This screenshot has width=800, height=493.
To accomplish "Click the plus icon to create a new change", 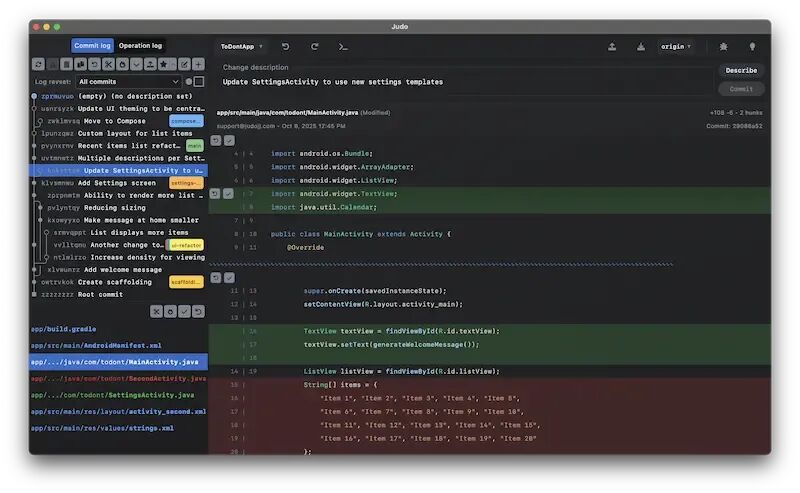I will click(198, 64).
